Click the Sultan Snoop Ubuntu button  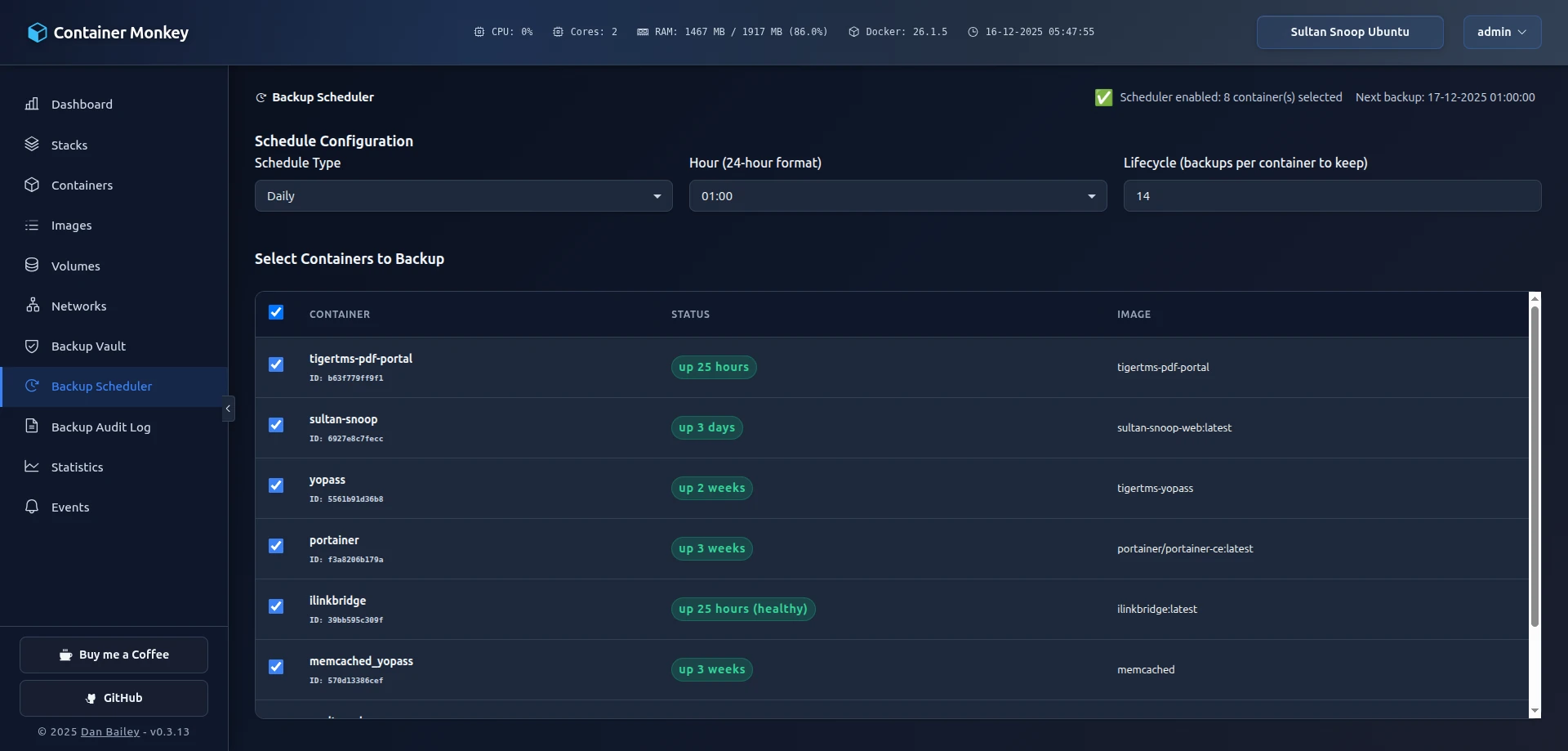1349,32
